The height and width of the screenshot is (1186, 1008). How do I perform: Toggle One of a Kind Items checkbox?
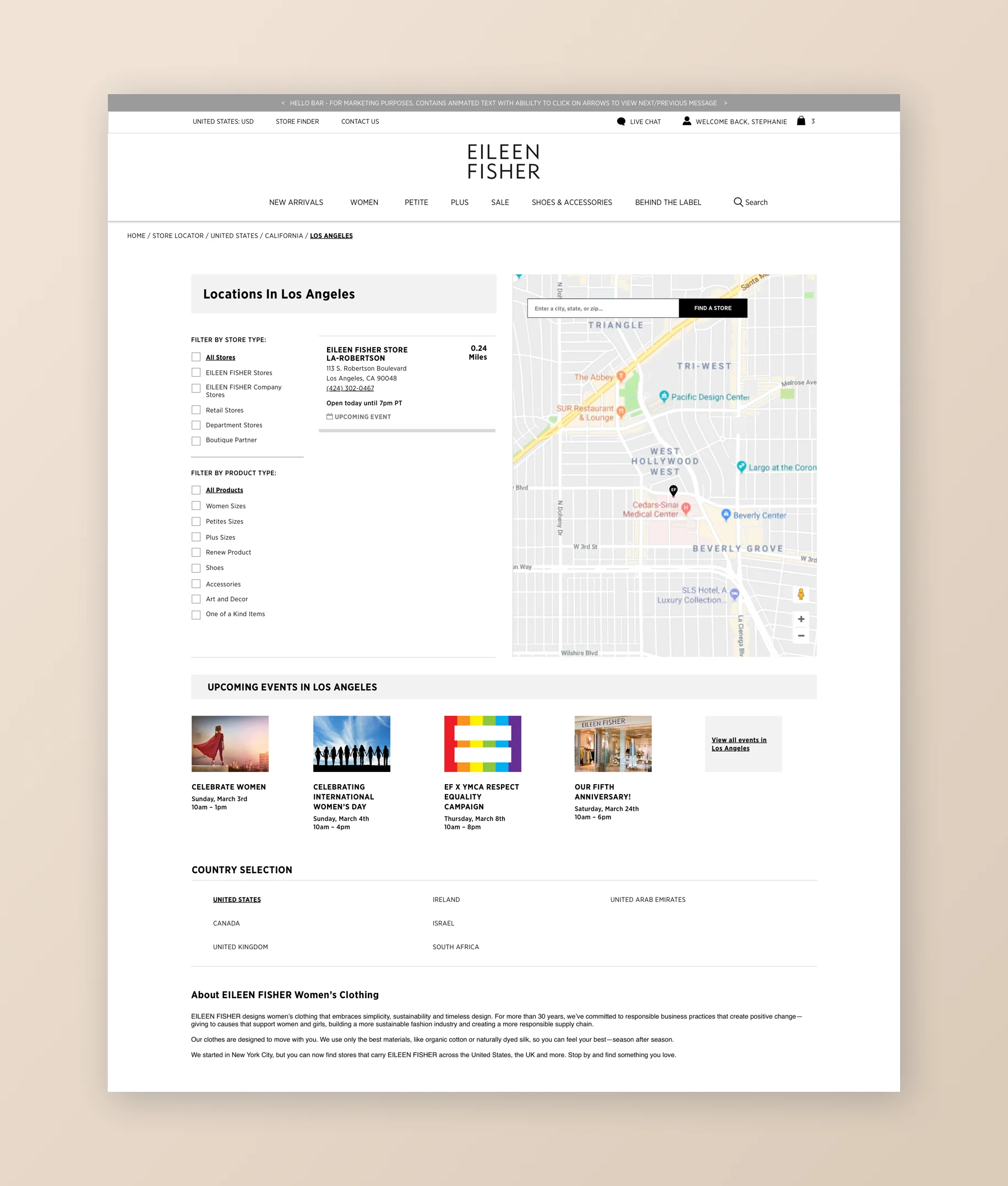pyautogui.click(x=196, y=615)
